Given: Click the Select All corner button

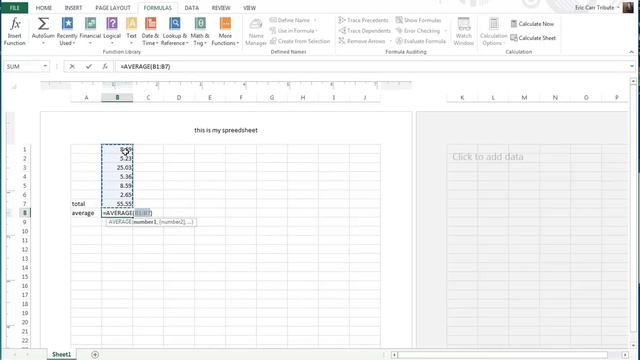Looking at the screenshot, I should (x=14, y=86).
